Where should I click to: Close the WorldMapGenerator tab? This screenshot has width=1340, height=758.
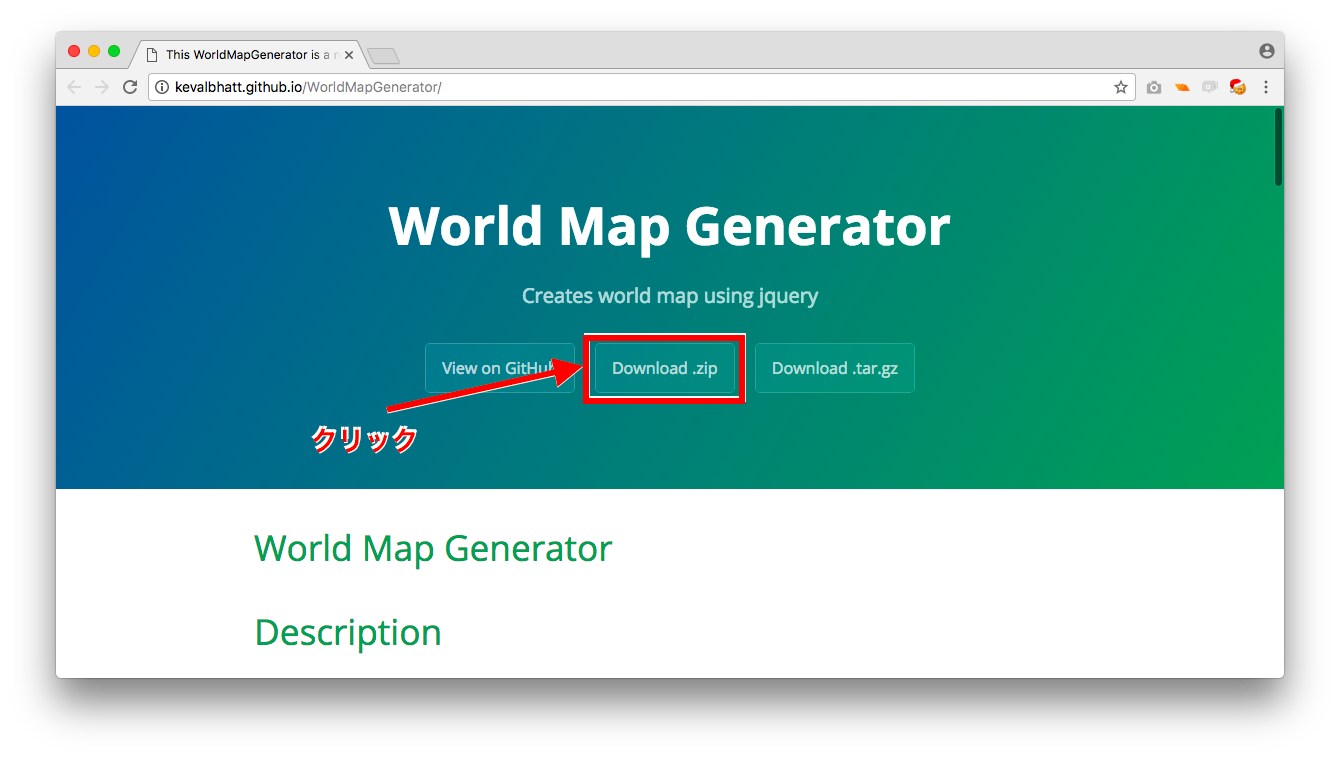tap(349, 55)
